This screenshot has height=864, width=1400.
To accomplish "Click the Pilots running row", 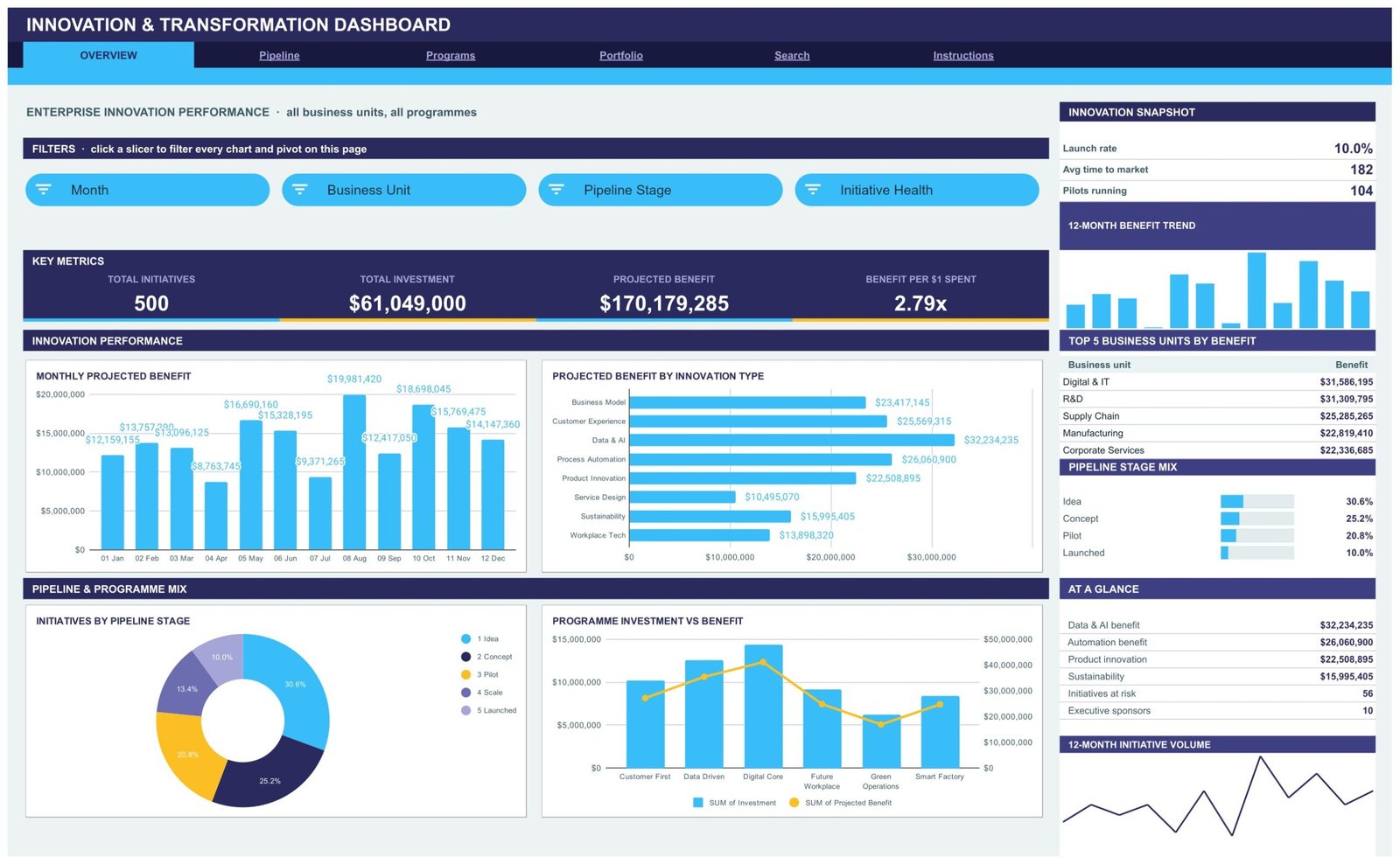I will point(1217,191).
